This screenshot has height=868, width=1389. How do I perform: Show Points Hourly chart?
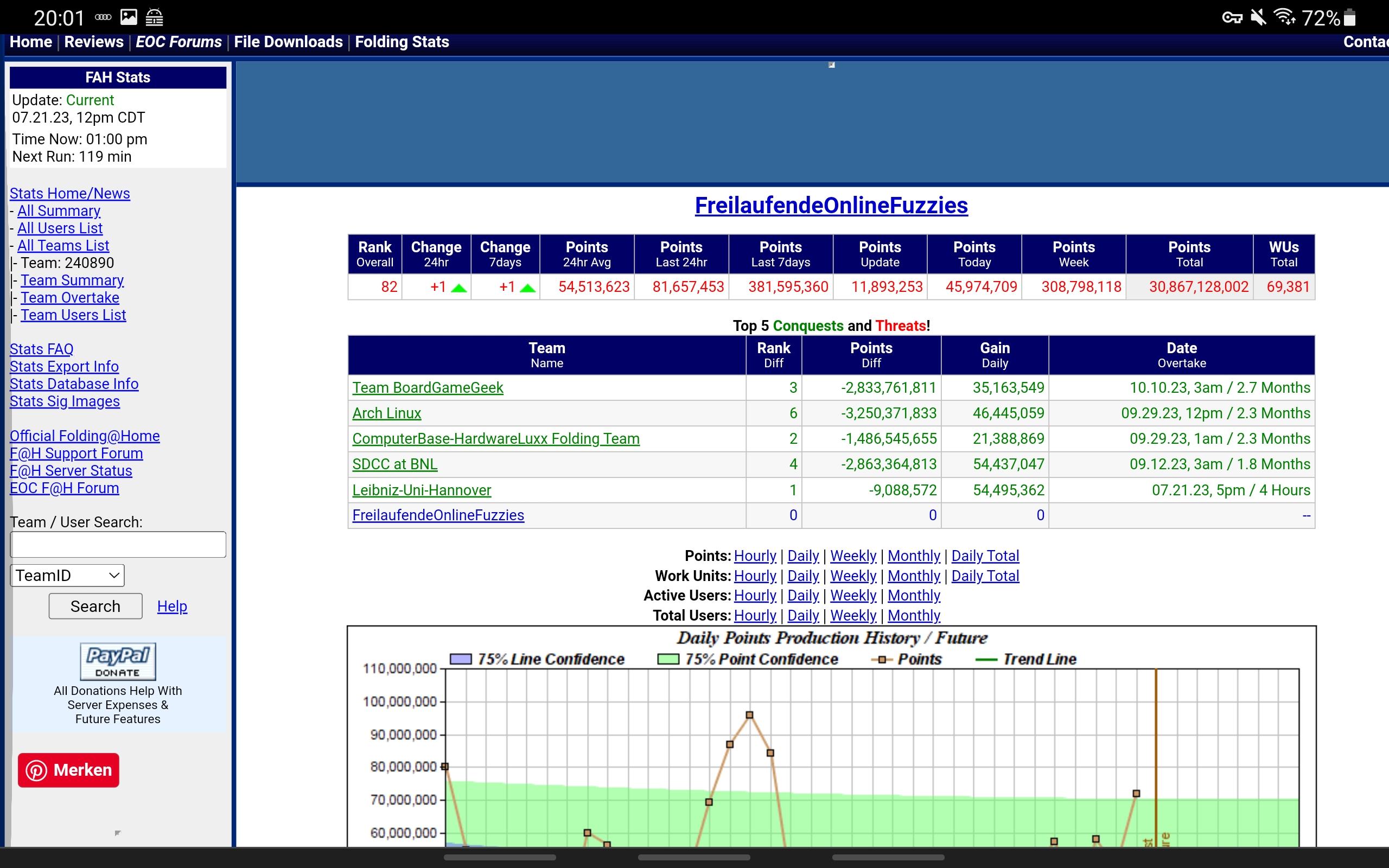pos(755,556)
